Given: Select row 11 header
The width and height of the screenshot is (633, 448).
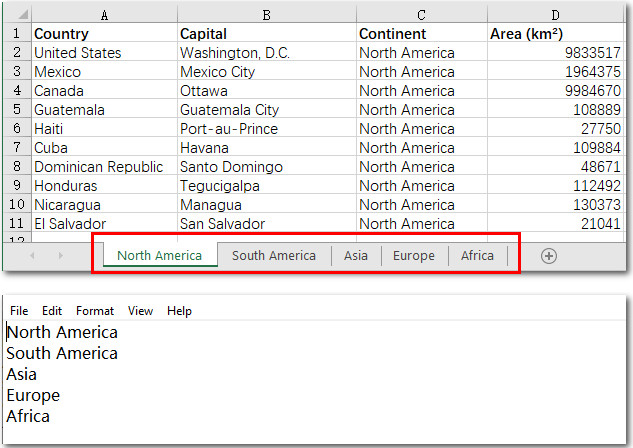Looking at the screenshot, I should [x=17, y=223].
